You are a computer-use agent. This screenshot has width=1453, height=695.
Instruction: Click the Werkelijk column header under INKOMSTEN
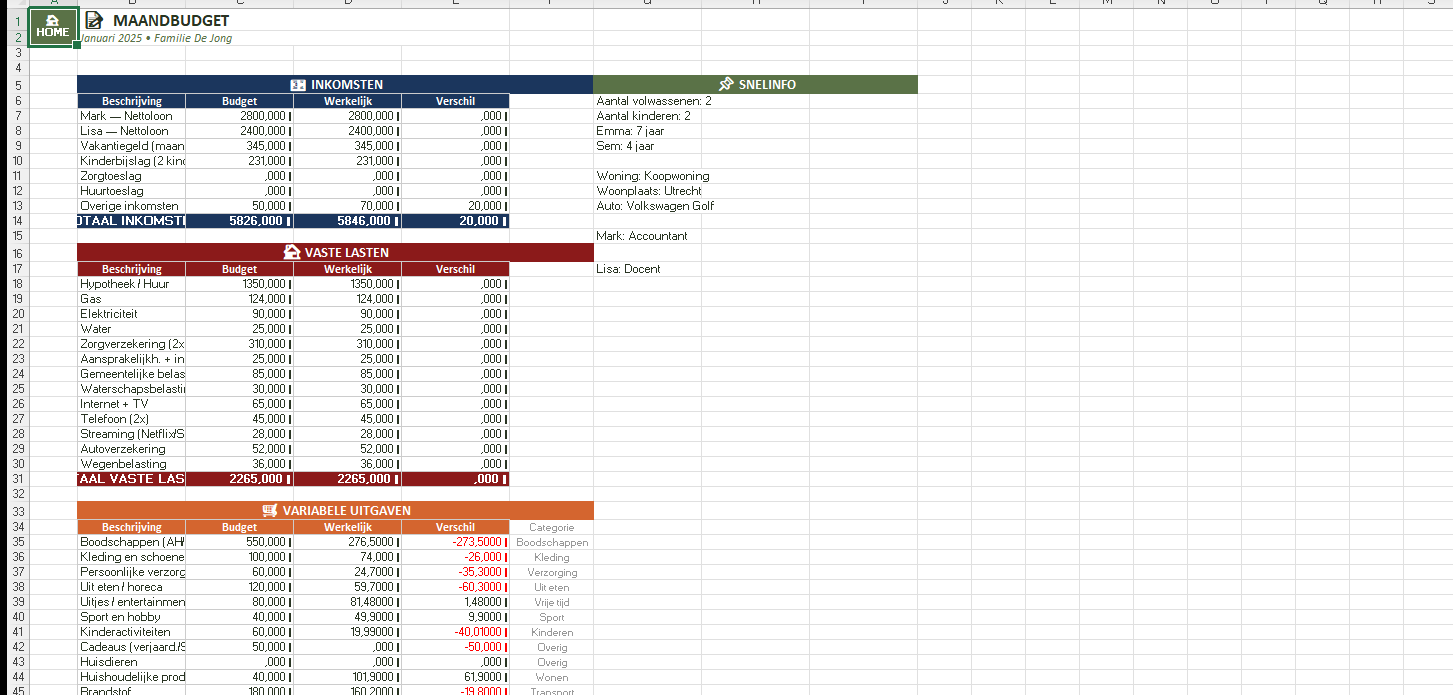tap(347, 101)
